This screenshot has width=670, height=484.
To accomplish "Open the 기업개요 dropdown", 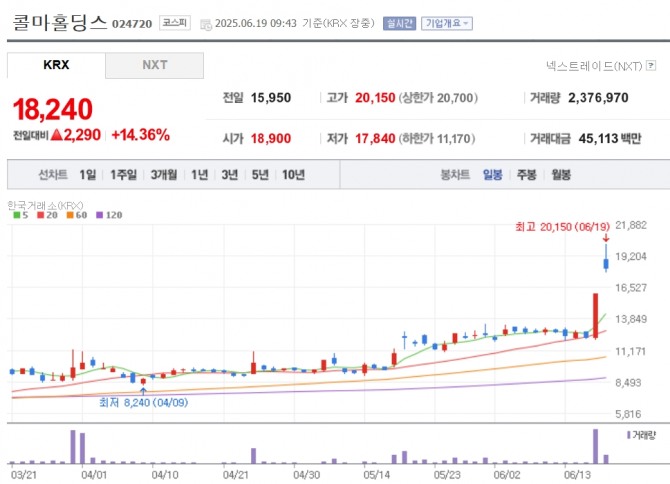I will click(447, 23).
